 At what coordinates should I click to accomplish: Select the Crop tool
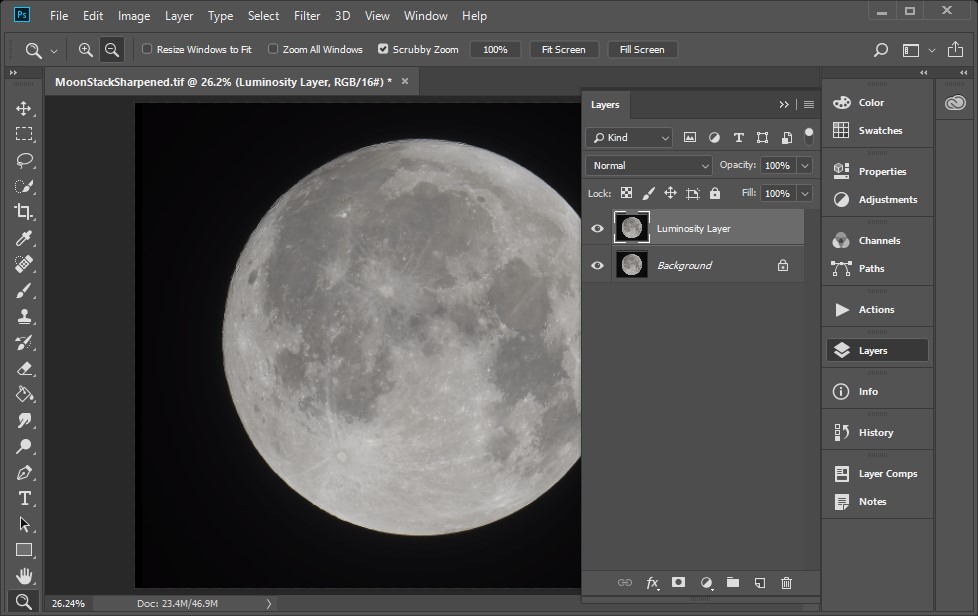(24, 212)
